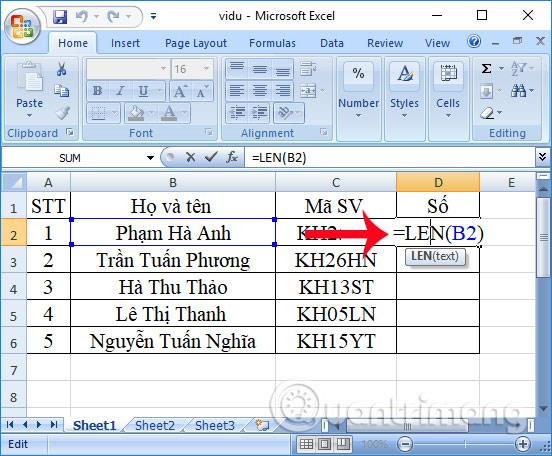Toggle Wrap Text option
Screen dimensions: 552x456
[308, 69]
